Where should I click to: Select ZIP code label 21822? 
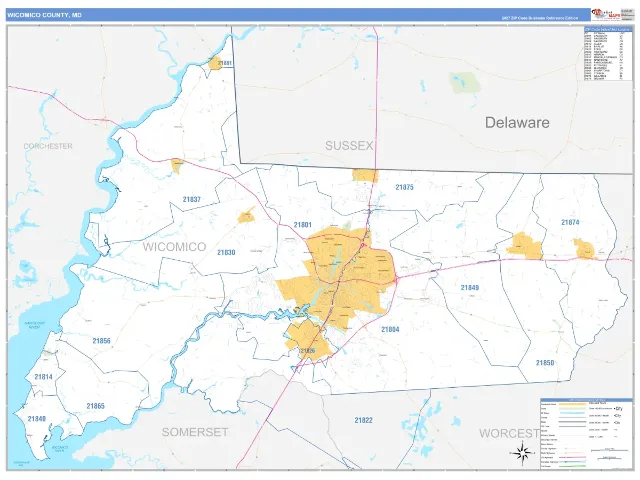(363, 420)
